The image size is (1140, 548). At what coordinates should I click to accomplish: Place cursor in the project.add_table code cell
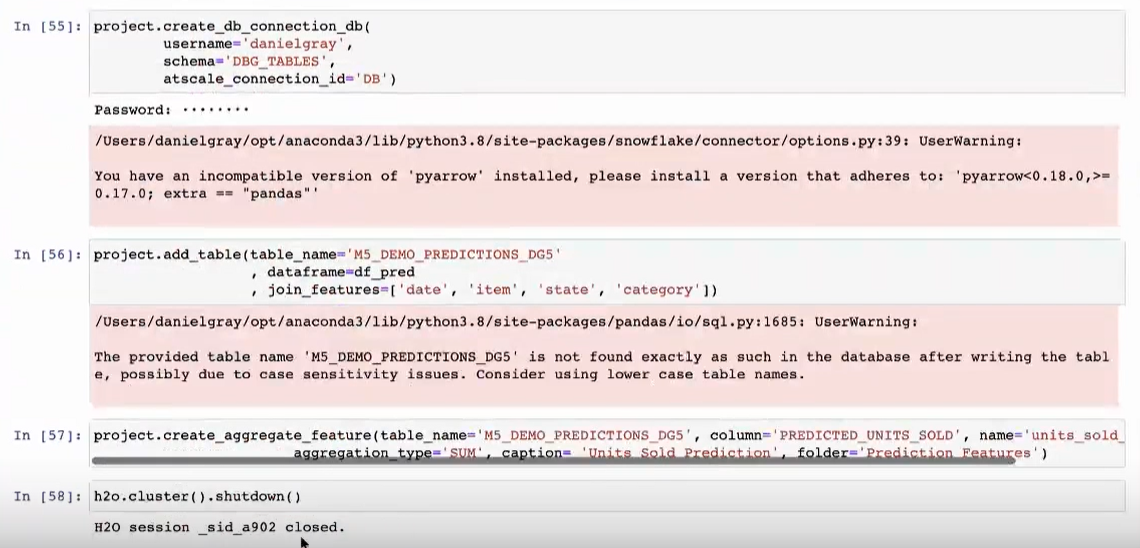[x=606, y=273]
